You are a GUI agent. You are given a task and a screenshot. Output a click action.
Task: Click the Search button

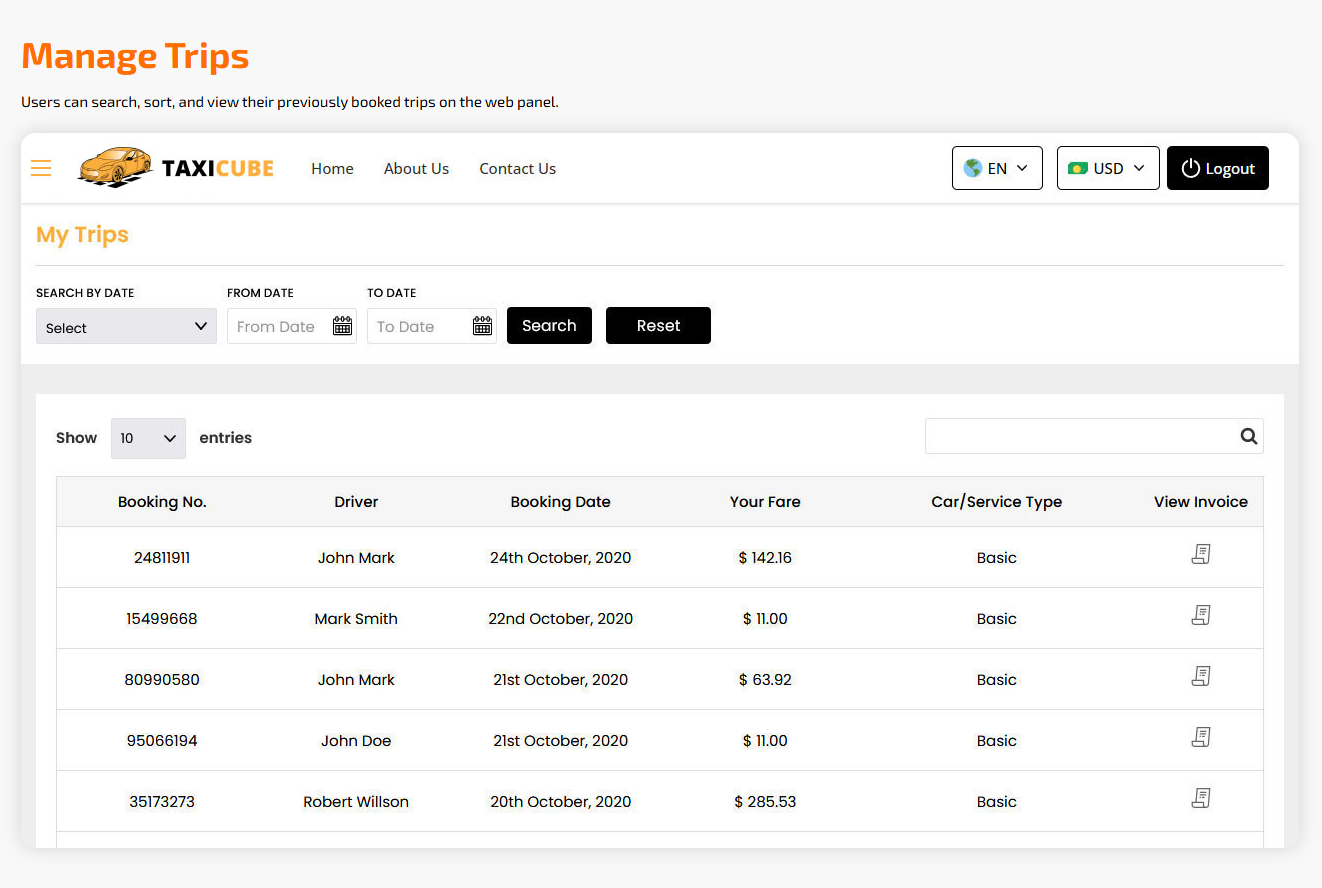[549, 325]
